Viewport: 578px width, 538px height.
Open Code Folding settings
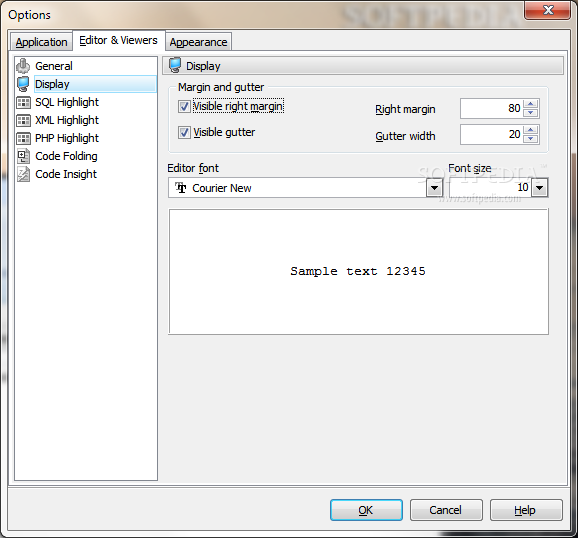pyautogui.click(x=66, y=156)
